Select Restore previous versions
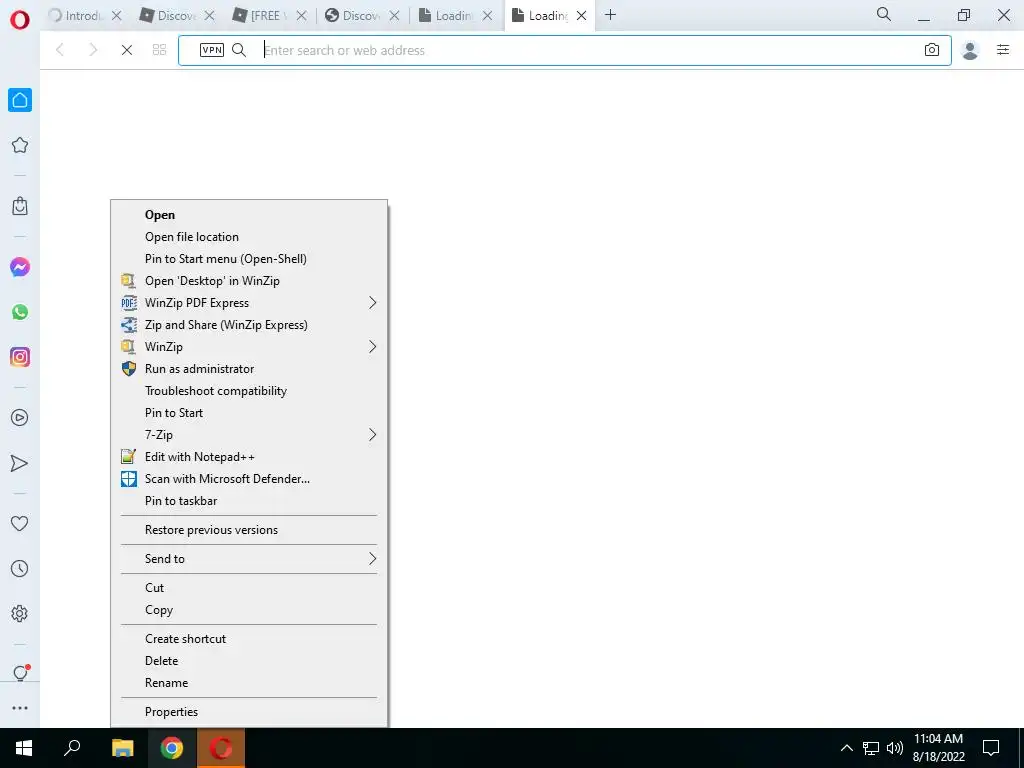1024x768 pixels. [249, 530]
